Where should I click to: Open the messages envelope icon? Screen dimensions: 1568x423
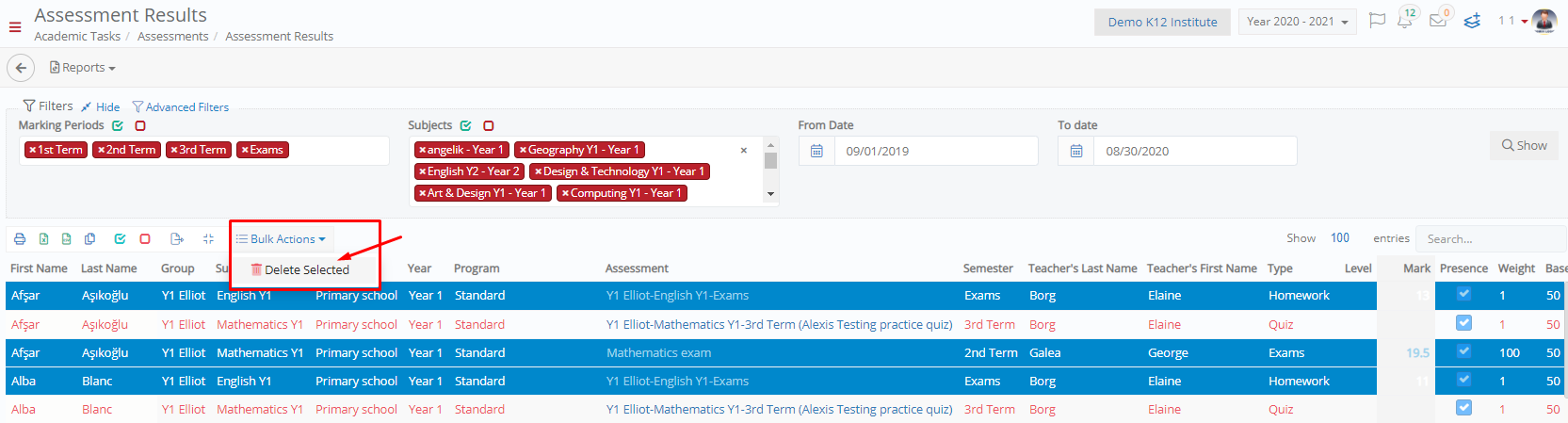click(1438, 21)
